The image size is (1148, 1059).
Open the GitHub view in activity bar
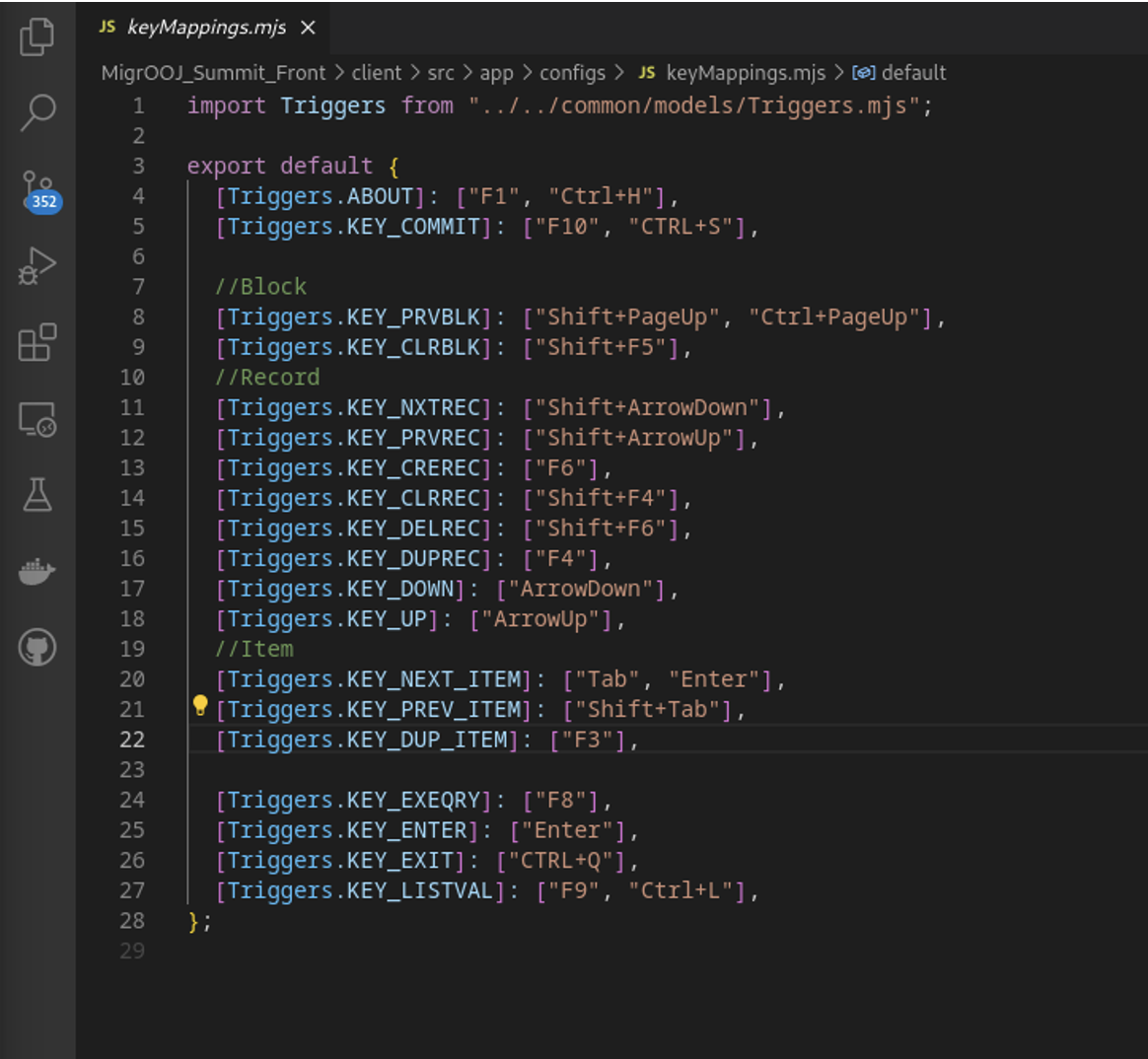coord(36,648)
